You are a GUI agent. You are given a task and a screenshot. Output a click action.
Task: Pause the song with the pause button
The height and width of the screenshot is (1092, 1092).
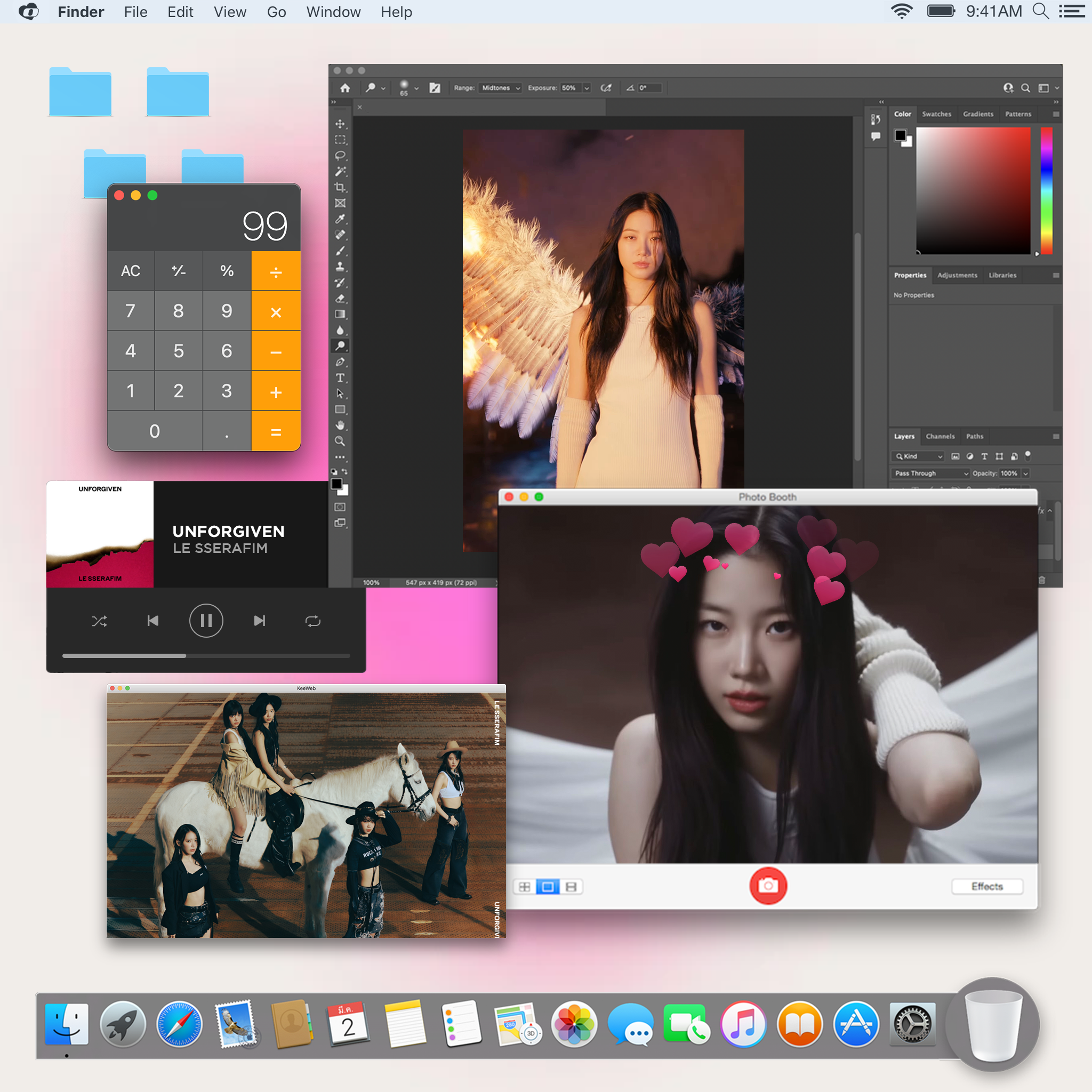206,621
